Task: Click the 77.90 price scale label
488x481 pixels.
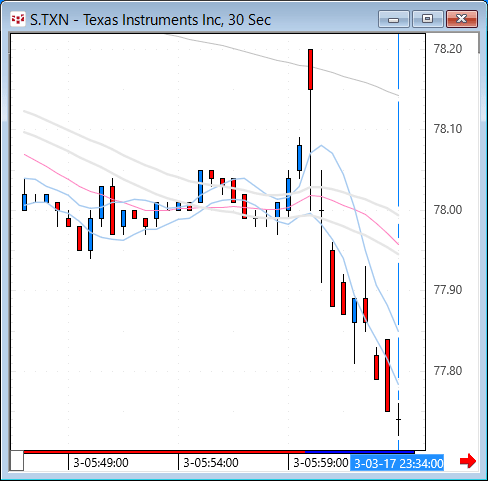Action: click(x=448, y=290)
